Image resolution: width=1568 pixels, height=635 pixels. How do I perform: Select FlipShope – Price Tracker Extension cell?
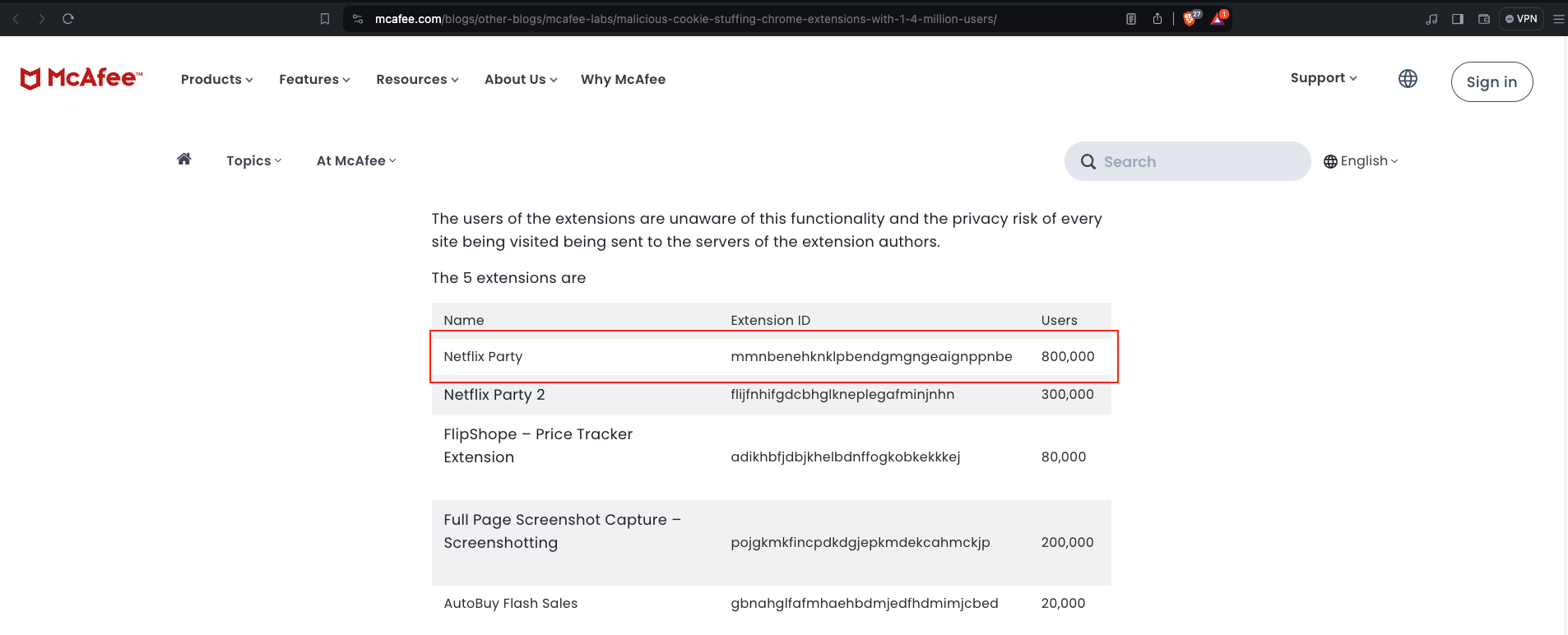538,446
